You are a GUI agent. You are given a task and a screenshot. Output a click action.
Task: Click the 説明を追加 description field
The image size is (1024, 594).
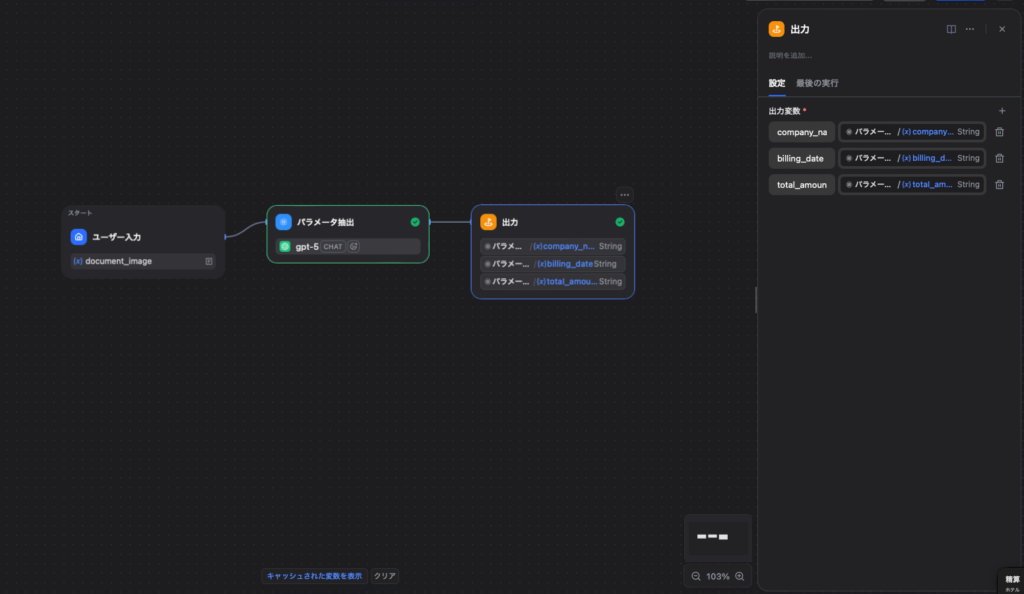tap(790, 55)
